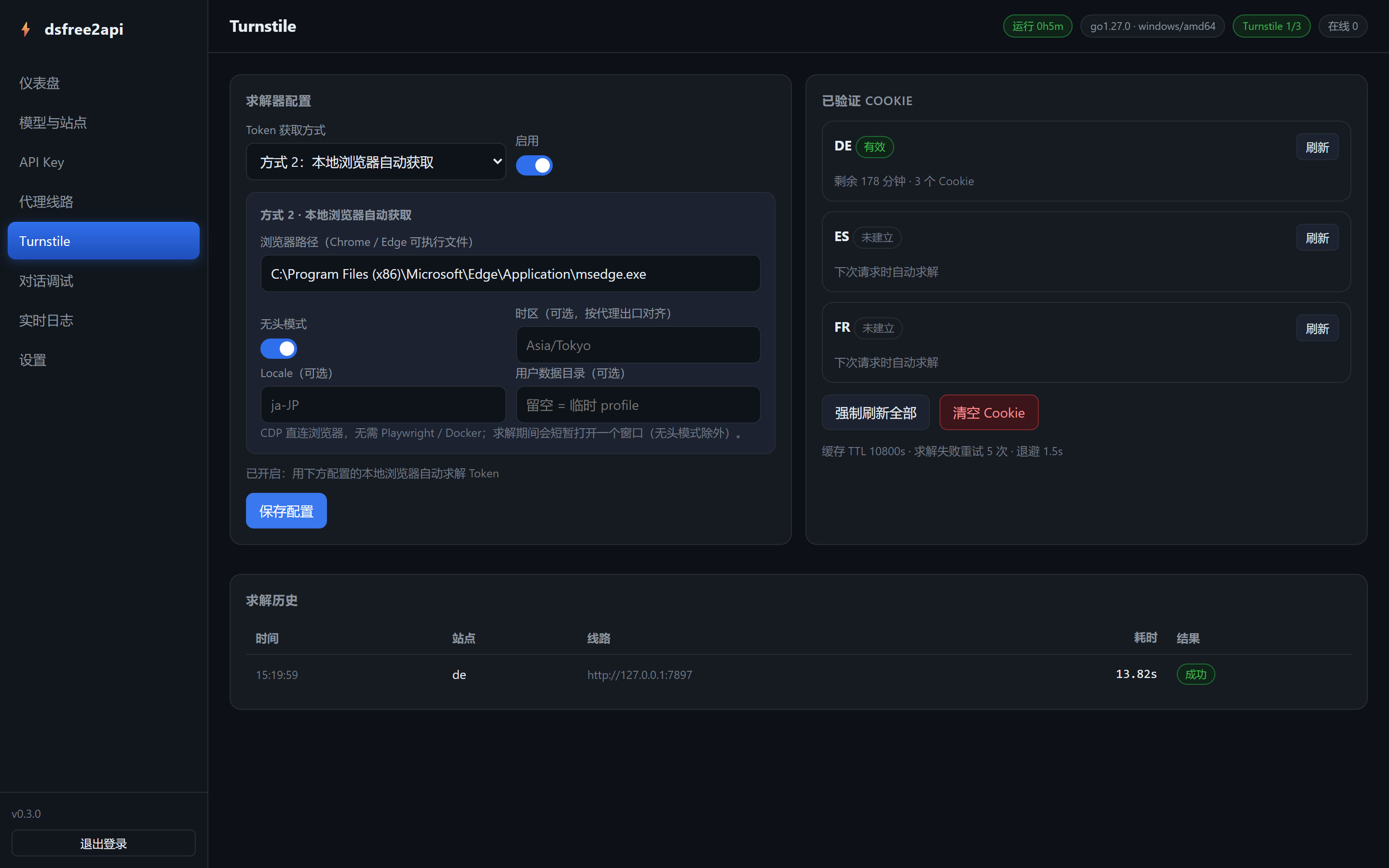This screenshot has width=1389, height=868.
Task: Click the 13.82s duration value
Action: pos(1136,675)
